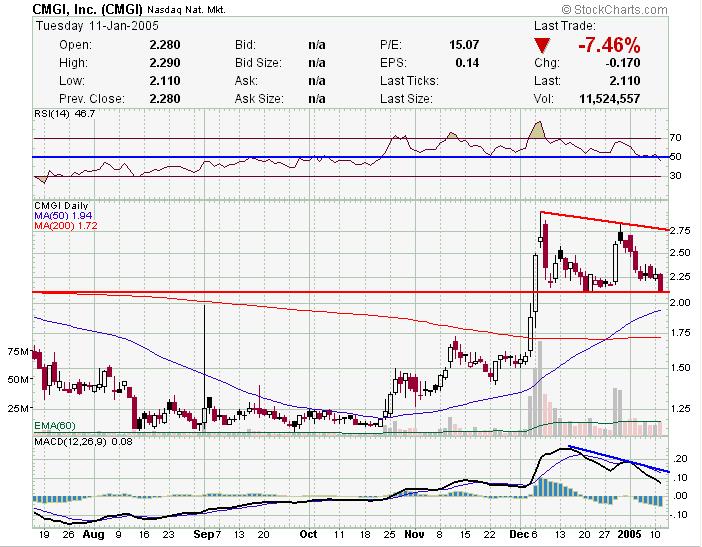Click the RSI 70 level label
702x547 pixels.
[676, 137]
